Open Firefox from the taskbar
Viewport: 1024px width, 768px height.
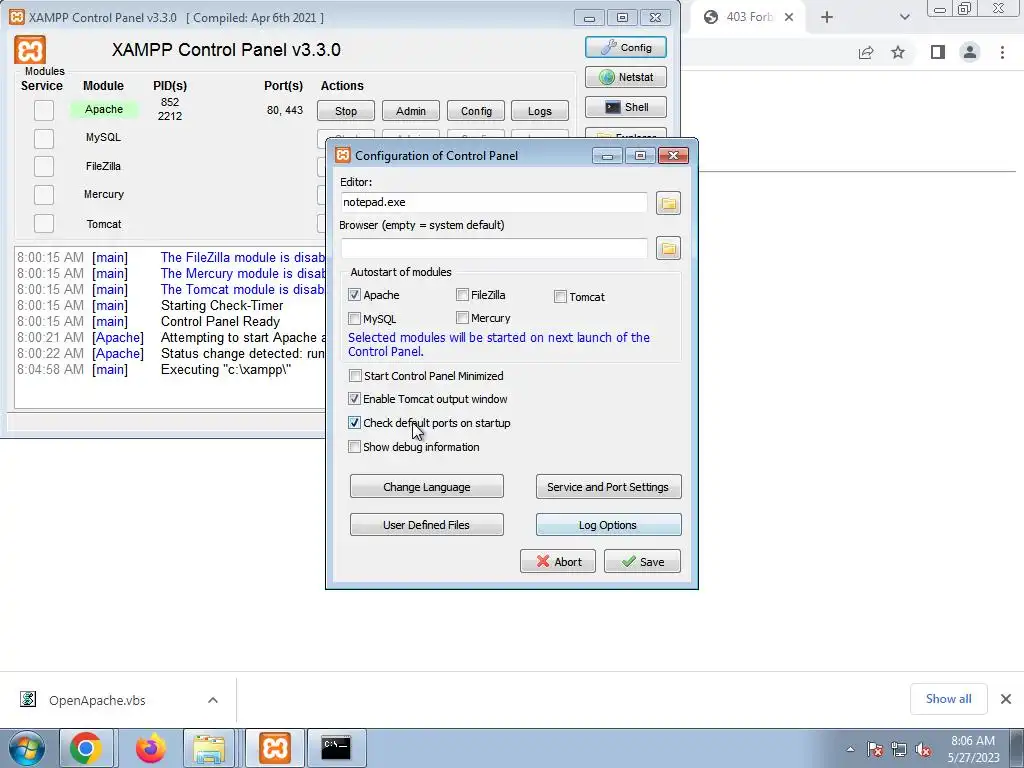tap(151, 748)
